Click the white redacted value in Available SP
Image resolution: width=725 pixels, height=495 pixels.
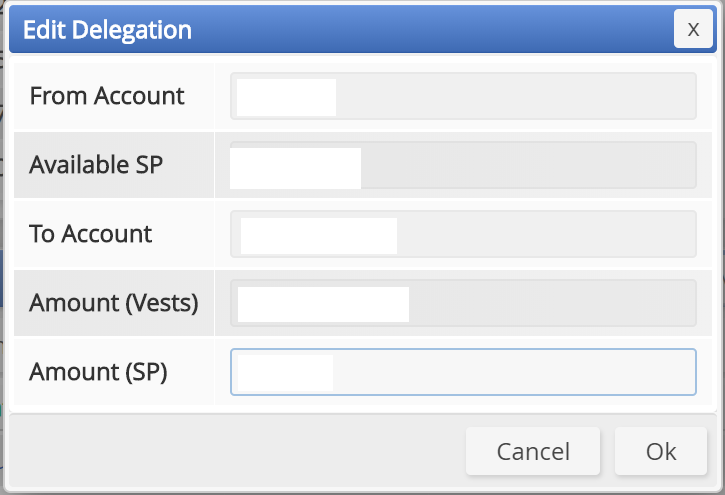click(295, 168)
